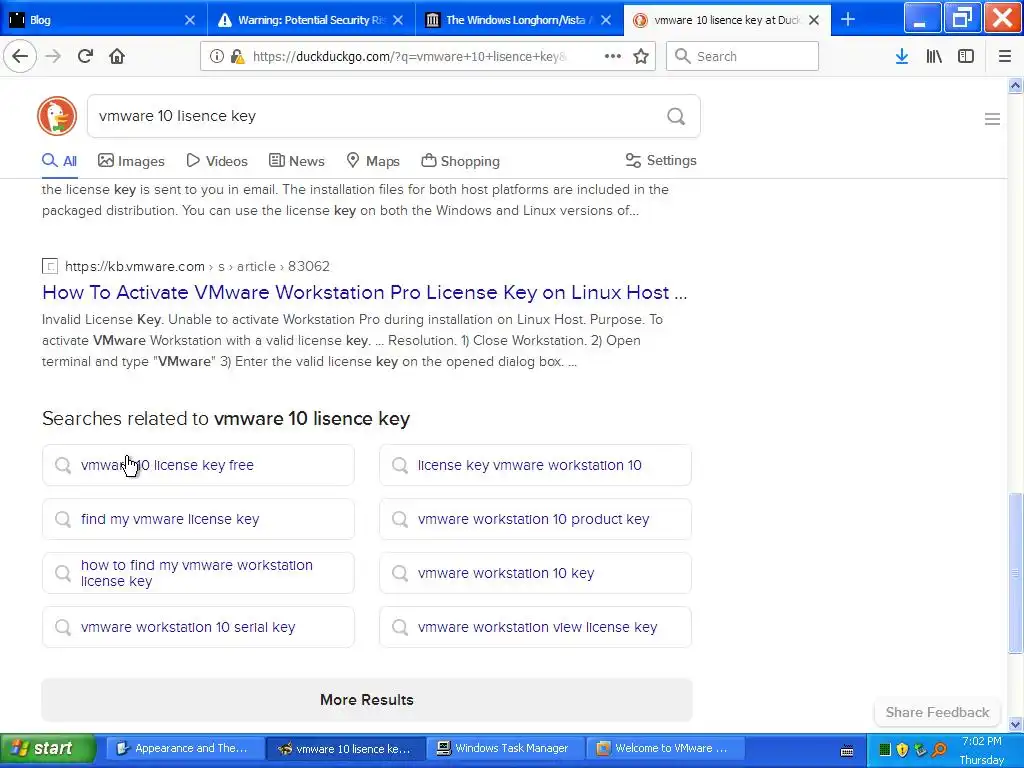
Task: Open the Firefox library icon
Action: pos(934,56)
